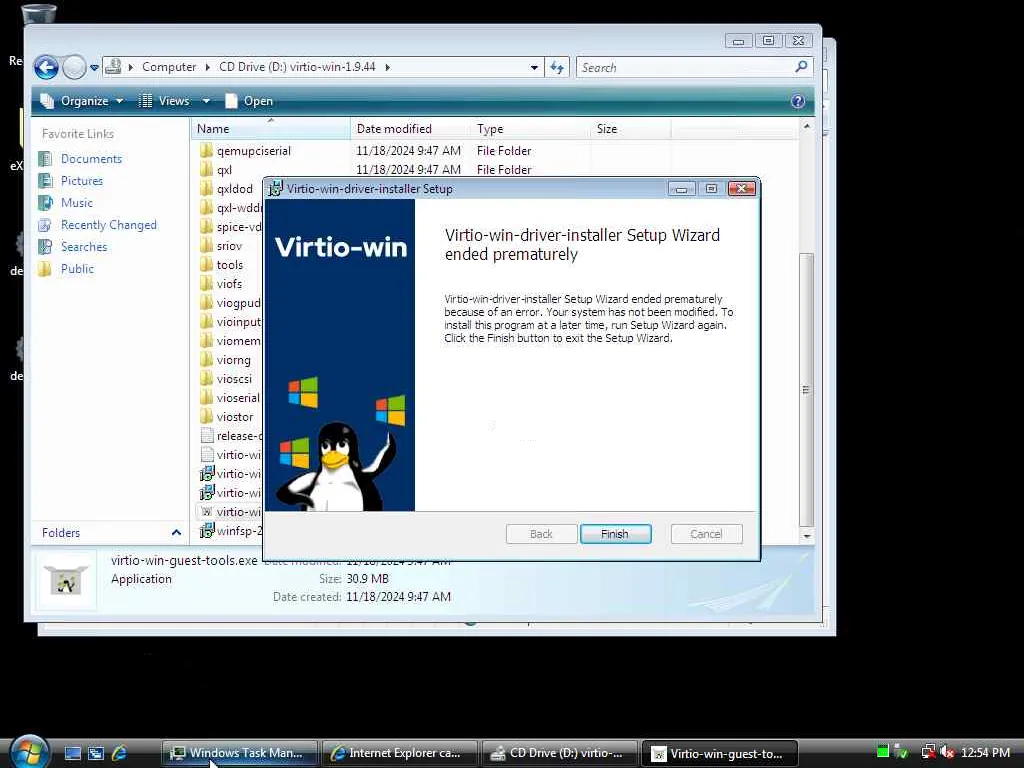1024x768 pixels.
Task: Select Computer in the address breadcrumb
Action: tap(168, 67)
